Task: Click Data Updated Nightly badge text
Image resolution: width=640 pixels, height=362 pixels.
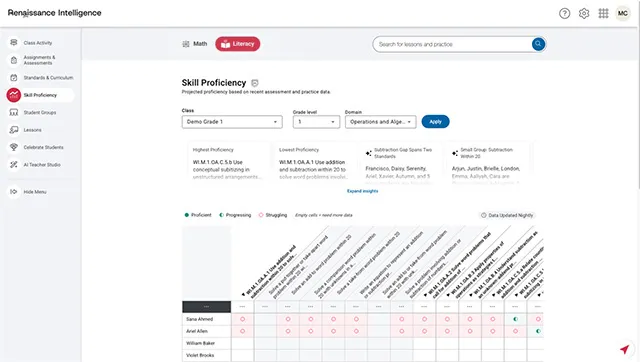Action: click(511, 215)
